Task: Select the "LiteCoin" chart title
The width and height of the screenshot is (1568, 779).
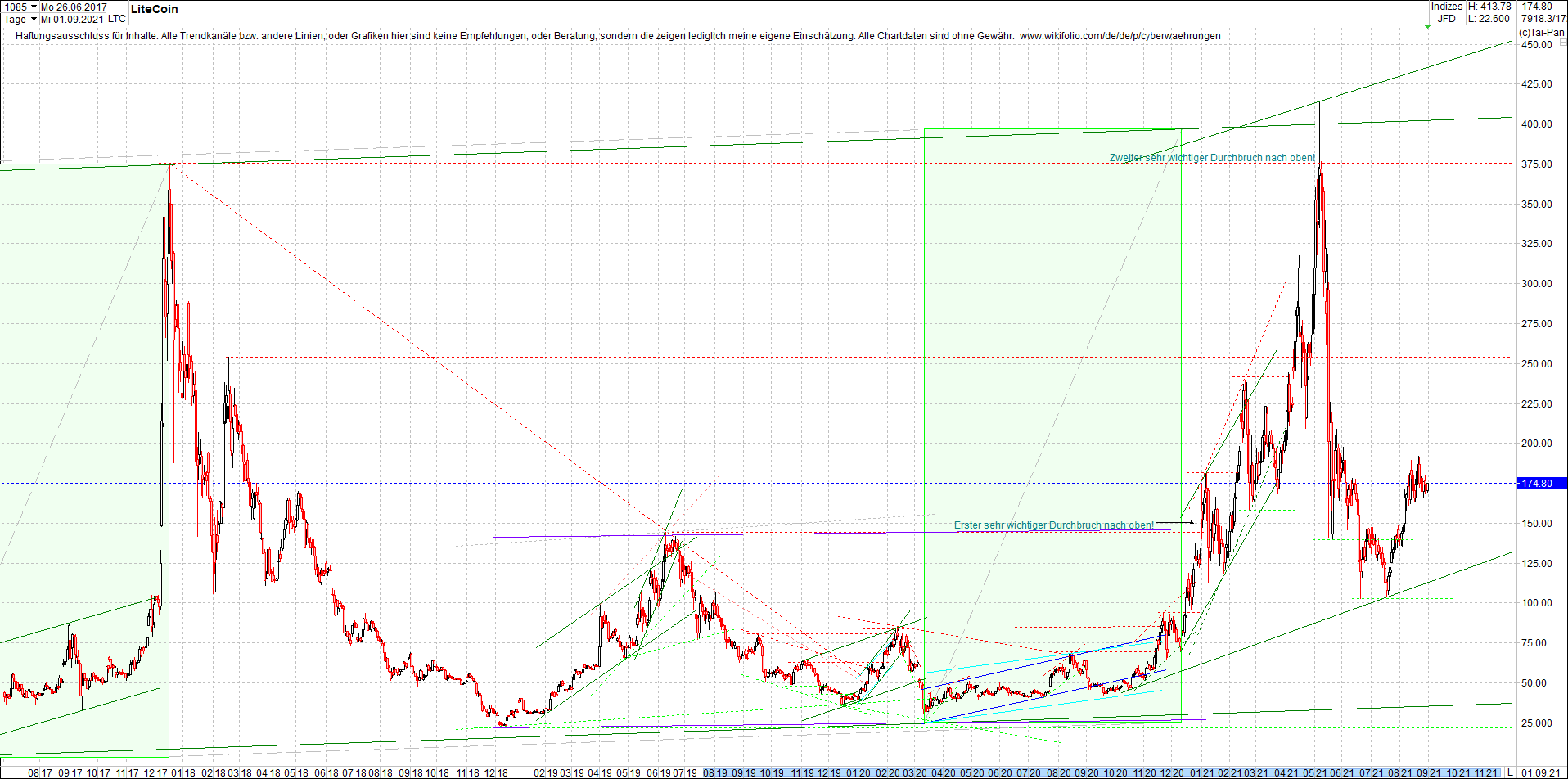Action: (x=155, y=9)
